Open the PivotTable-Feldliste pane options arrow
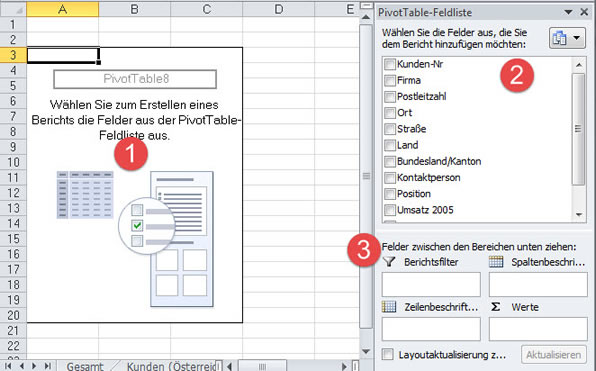The image size is (596, 371). pyautogui.click(x=569, y=13)
